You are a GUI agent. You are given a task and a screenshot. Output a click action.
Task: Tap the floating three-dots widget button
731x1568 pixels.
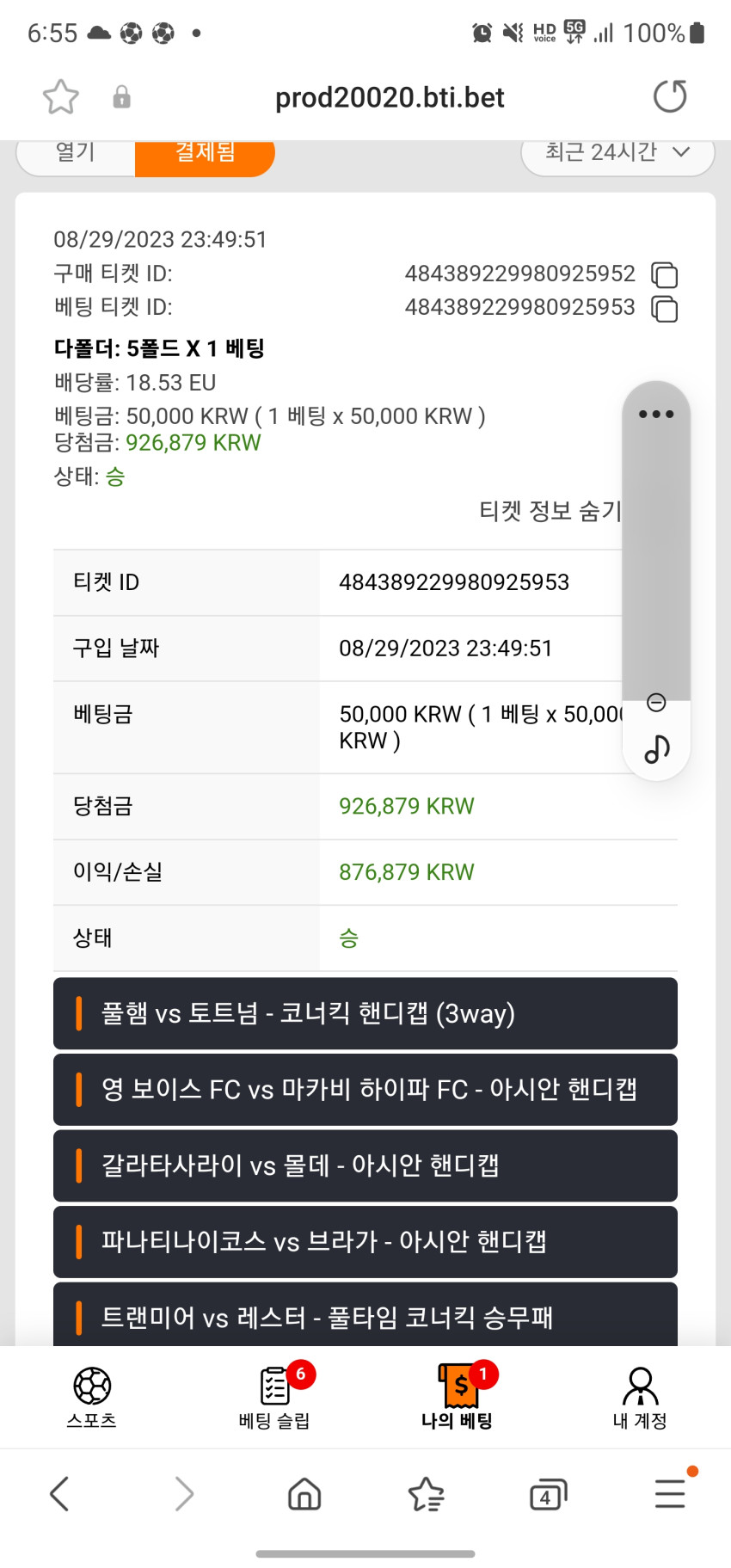[x=656, y=414]
